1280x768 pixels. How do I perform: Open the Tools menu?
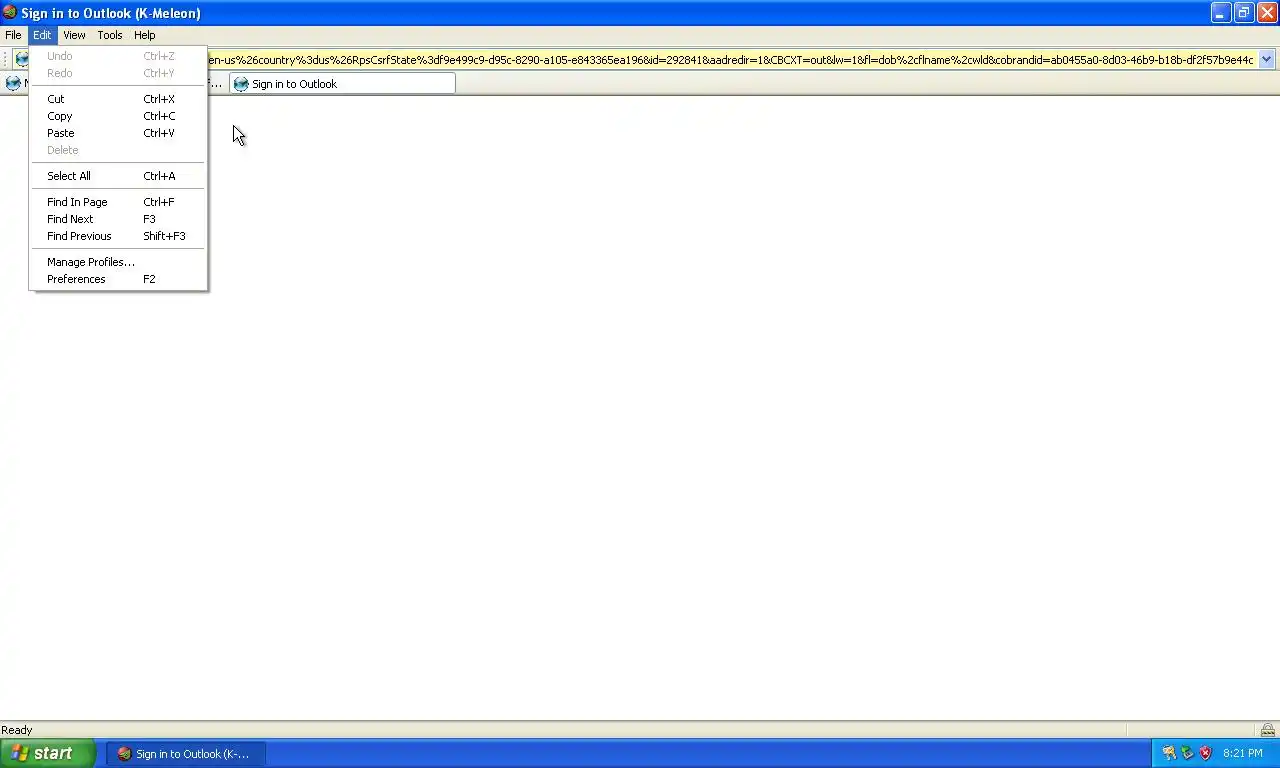tap(110, 35)
